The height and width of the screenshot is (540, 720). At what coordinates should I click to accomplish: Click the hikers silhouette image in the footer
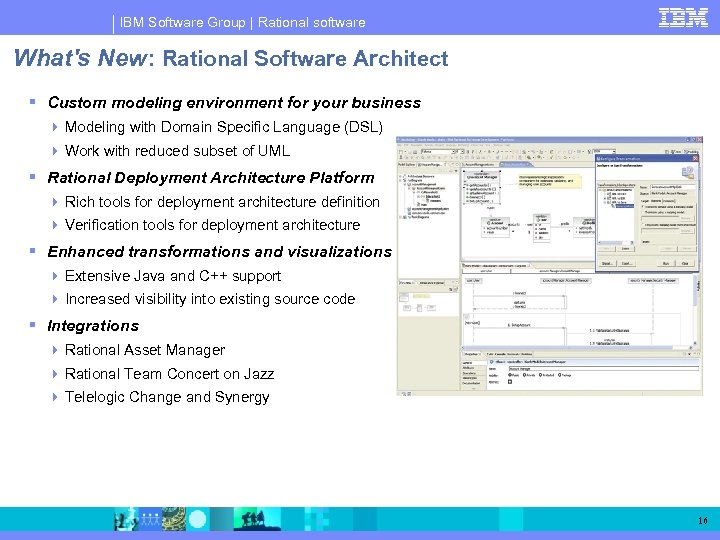pos(257,519)
